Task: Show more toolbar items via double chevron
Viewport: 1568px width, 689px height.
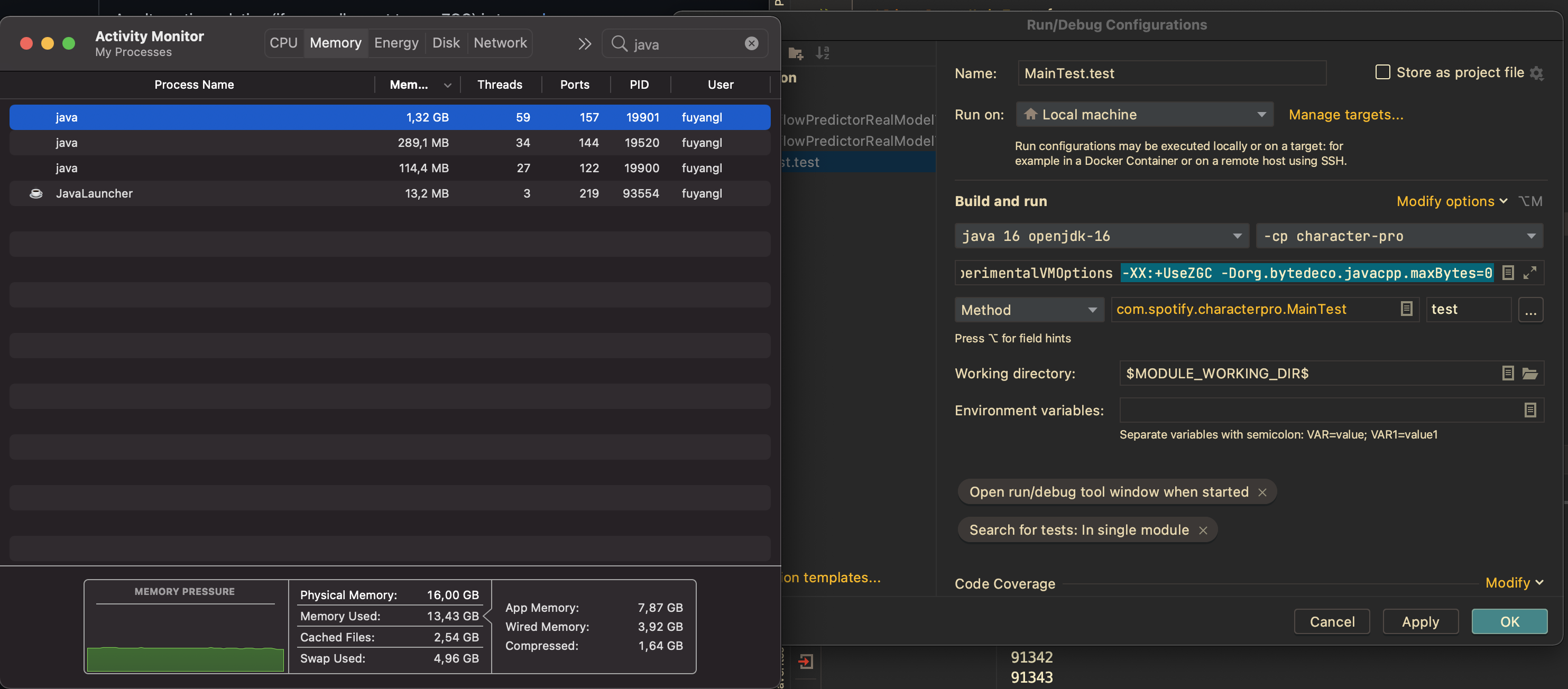Action: click(x=584, y=44)
